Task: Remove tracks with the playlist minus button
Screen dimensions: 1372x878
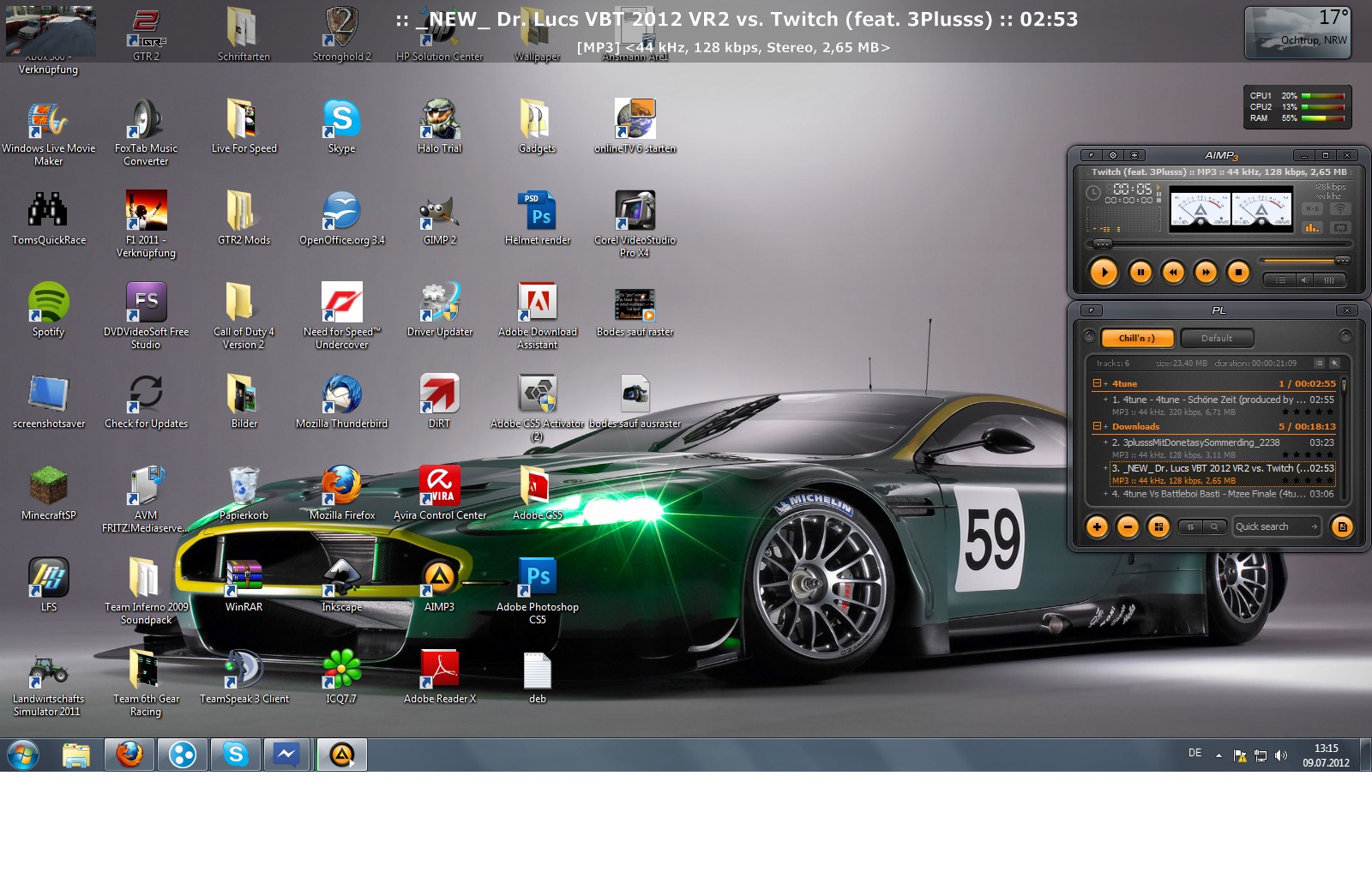Action: tap(1128, 526)
